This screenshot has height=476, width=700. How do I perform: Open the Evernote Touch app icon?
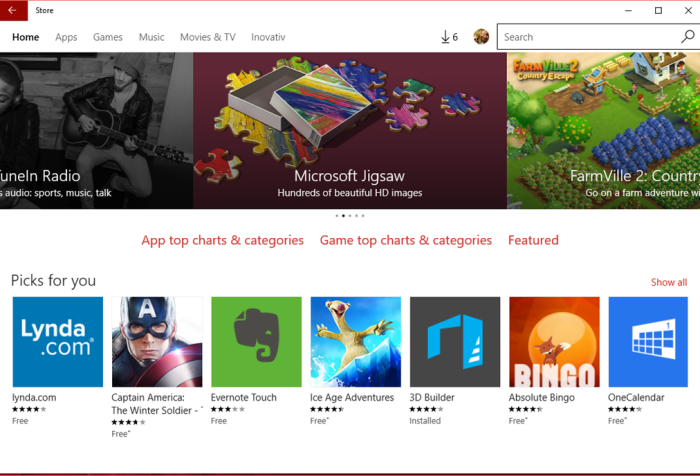(x=256, y=342)
